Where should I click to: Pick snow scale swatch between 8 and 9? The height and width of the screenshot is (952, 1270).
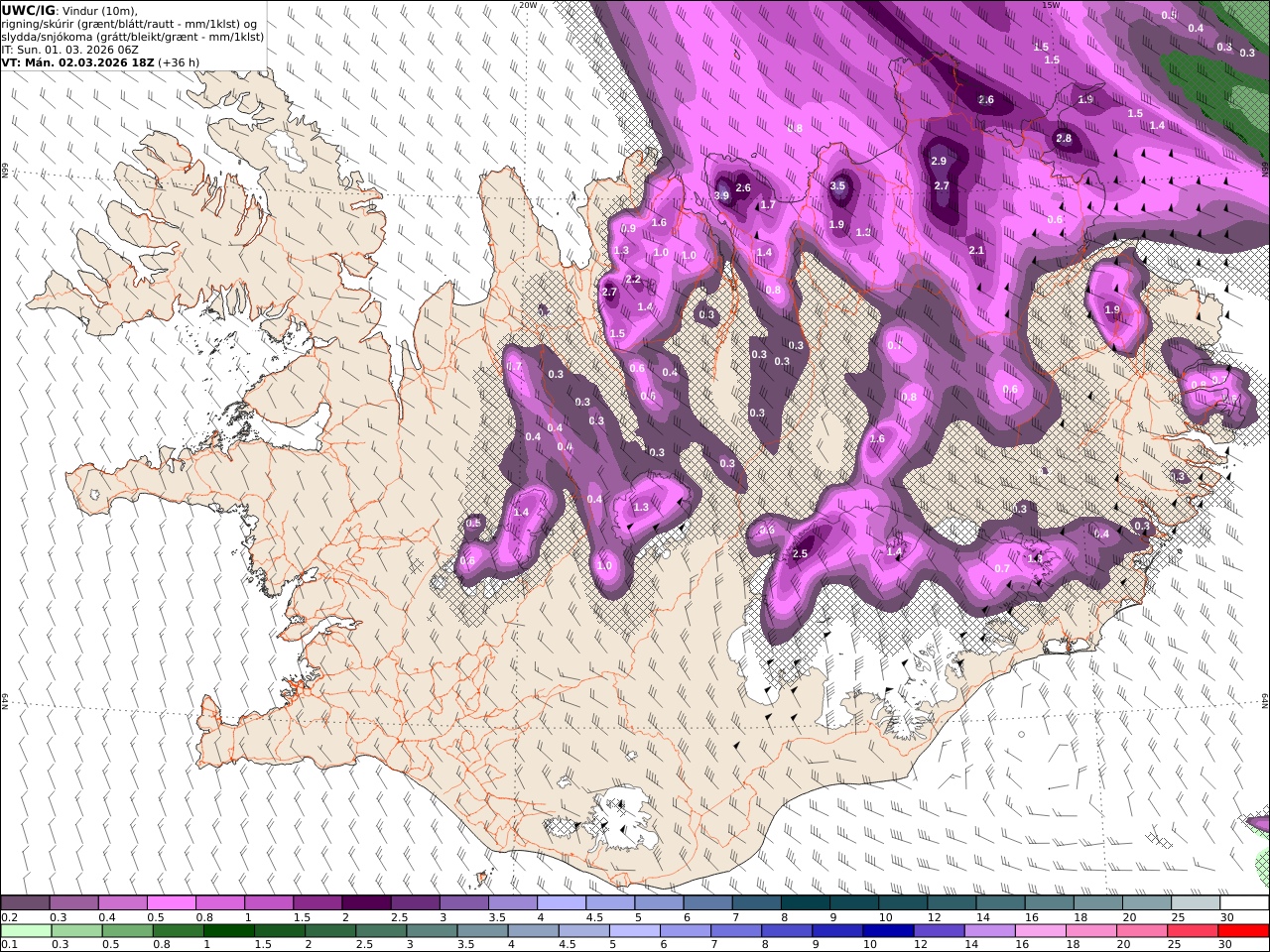click(x=805, y=903)
